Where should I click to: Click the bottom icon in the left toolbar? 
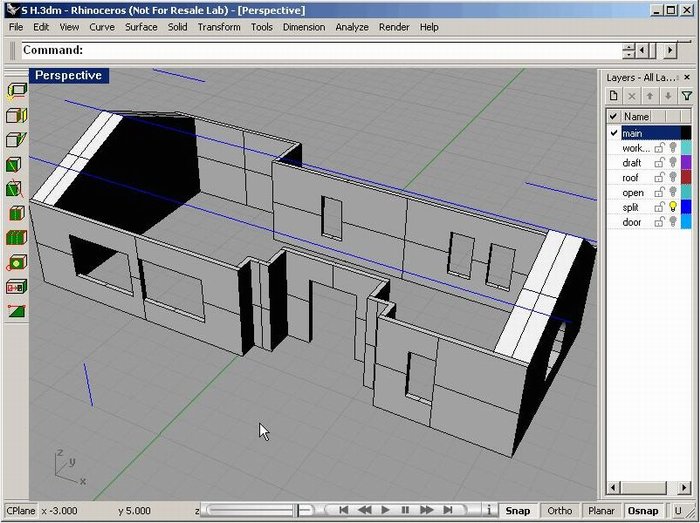16,311
